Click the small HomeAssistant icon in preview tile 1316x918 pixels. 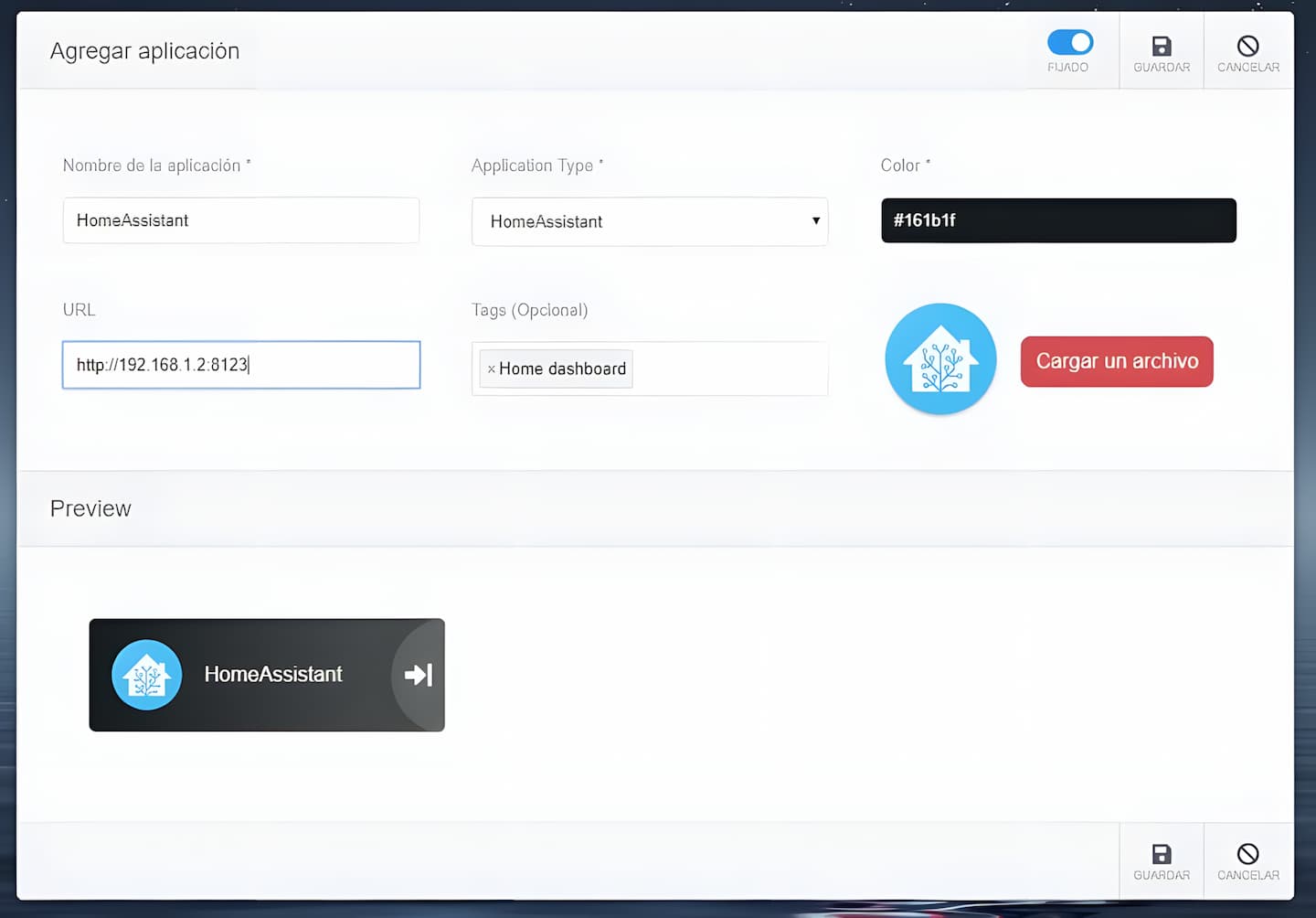pos(146,675)
